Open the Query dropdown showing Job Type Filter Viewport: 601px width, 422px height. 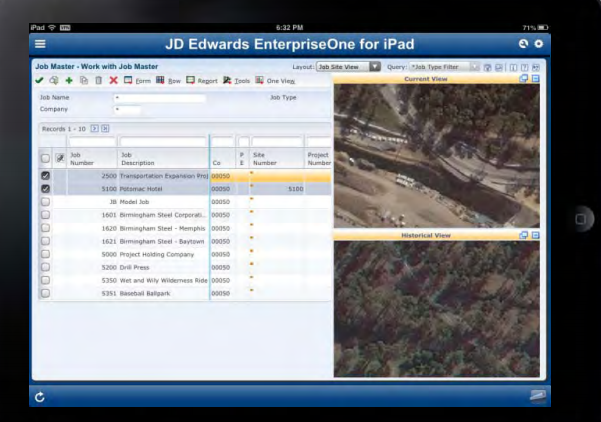[x=444, y=67]
